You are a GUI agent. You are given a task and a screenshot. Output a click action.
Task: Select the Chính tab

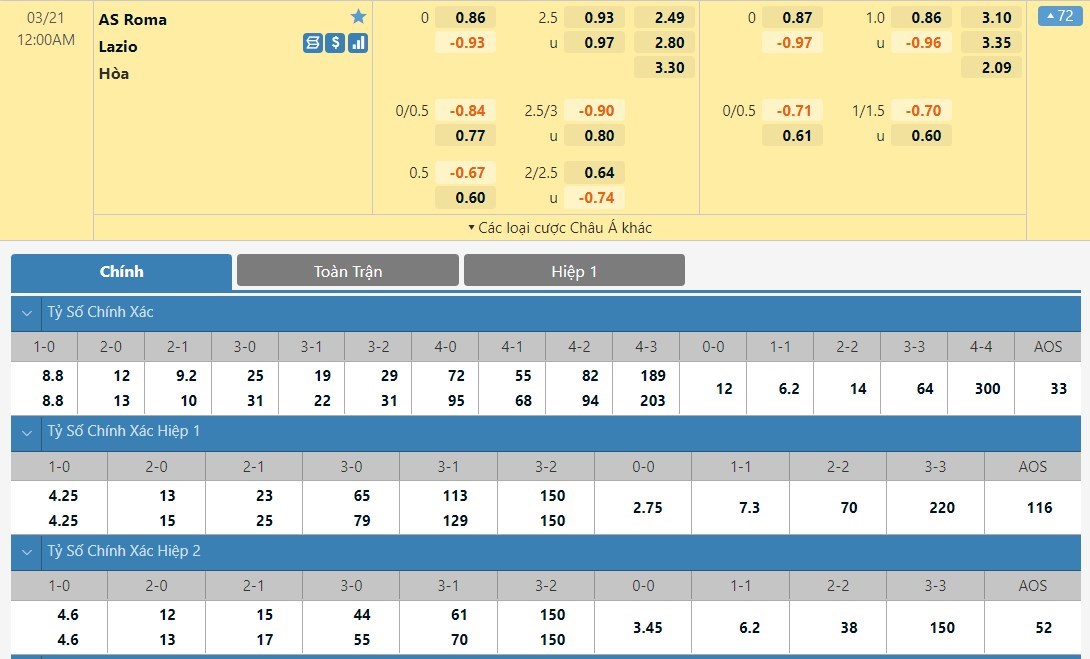click(x=121, y=271)
